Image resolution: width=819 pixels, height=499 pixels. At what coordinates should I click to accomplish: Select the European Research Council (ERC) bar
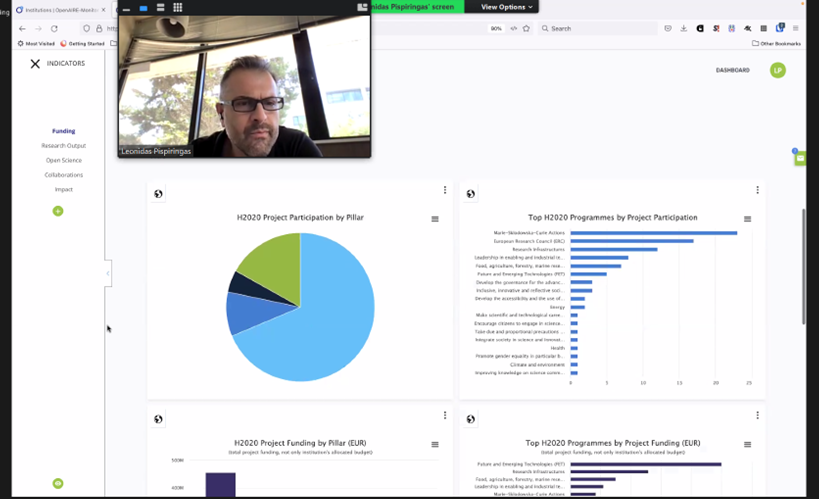tap(632, 241)
